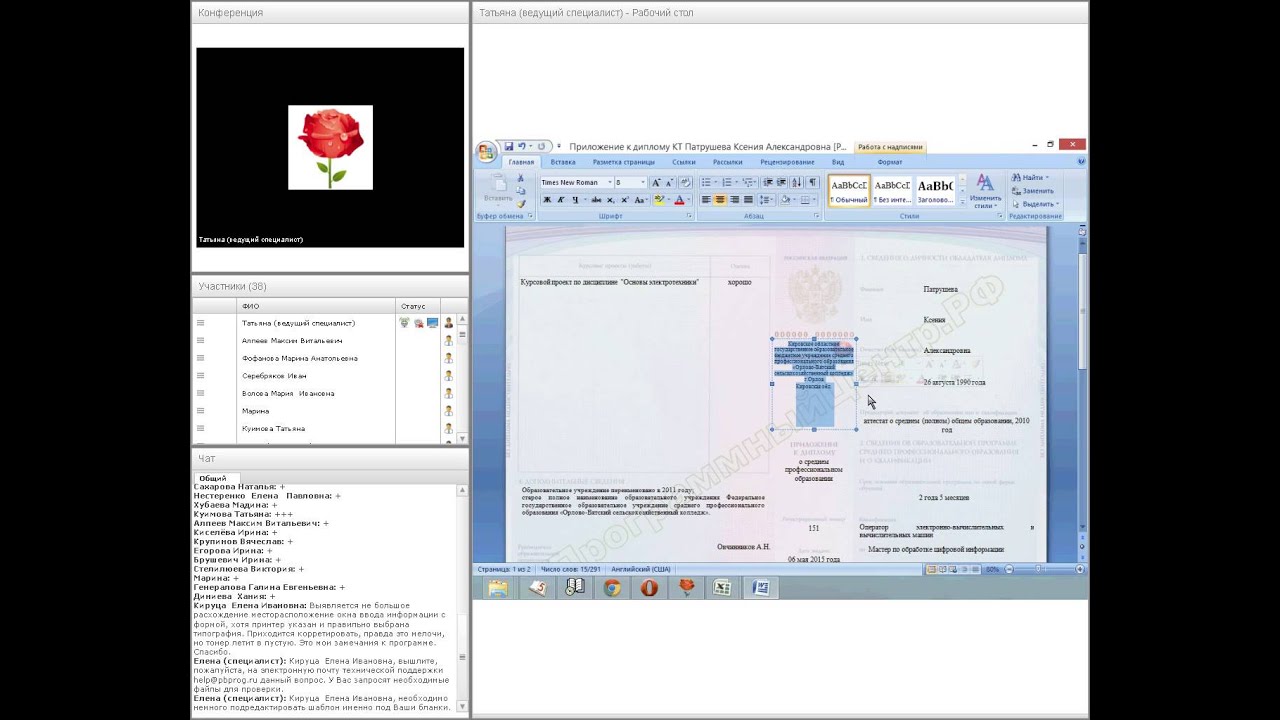
Task: Save the document via quick access toolbar
Action: (x=508, y=146)
